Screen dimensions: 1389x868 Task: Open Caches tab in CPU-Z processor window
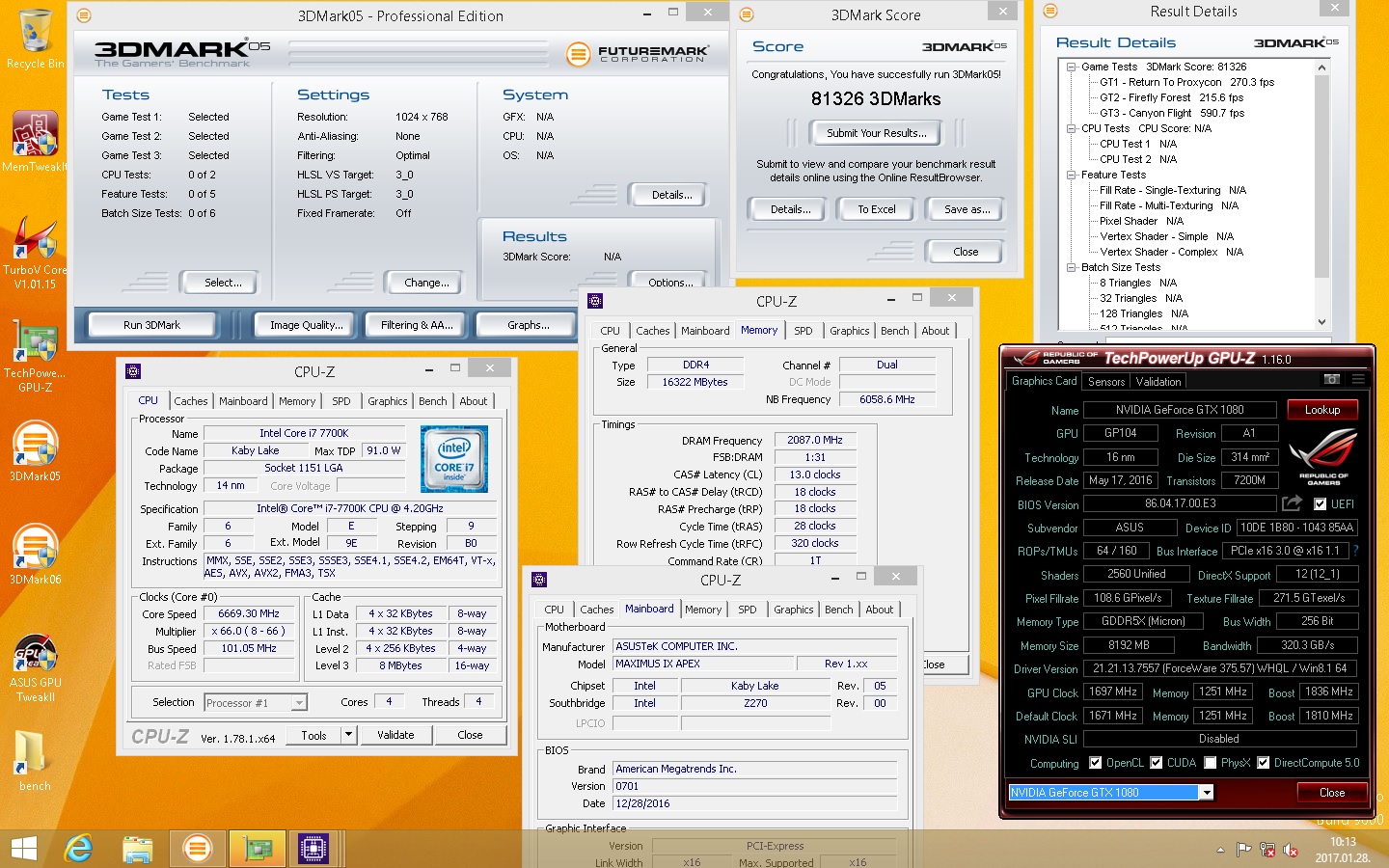[x=190, y=401]
